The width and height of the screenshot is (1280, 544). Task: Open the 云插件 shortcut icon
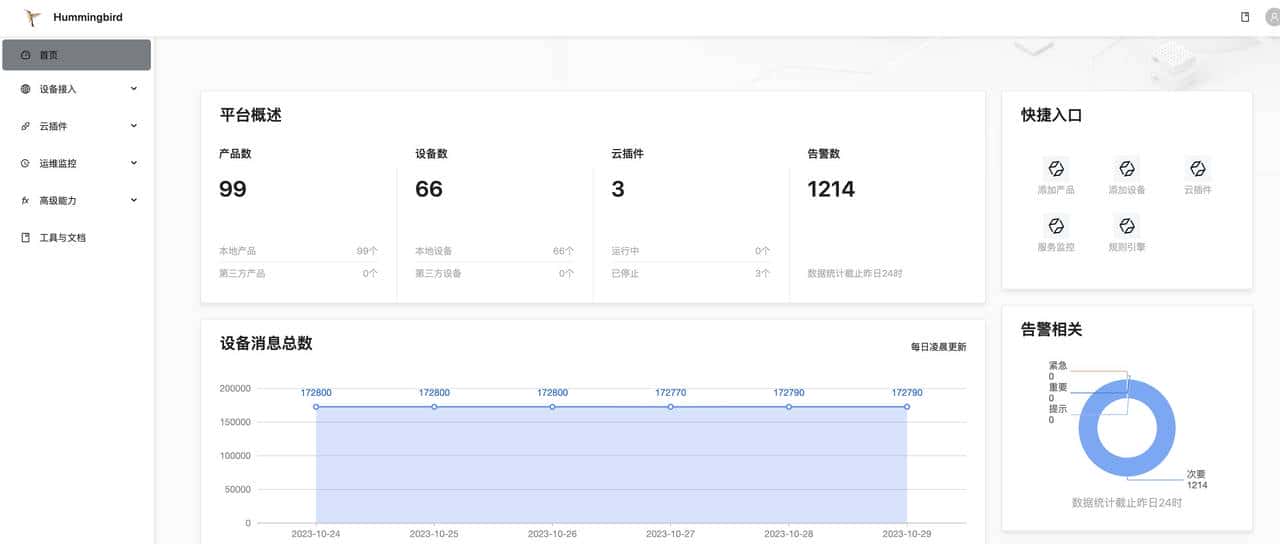[x=1197, y=169]
